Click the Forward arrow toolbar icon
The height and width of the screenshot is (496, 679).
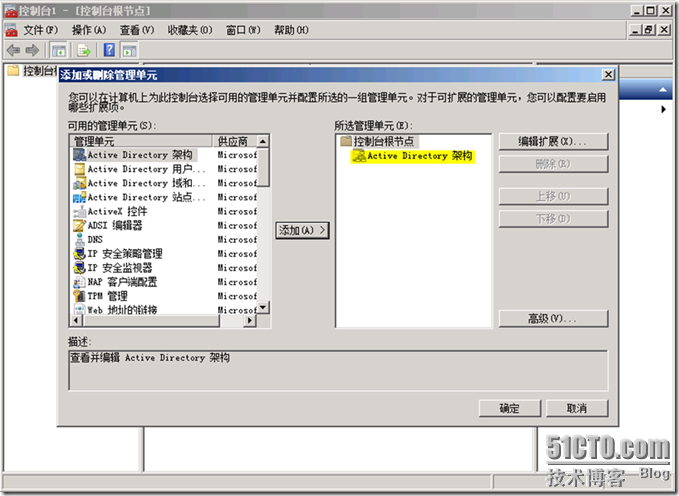tap(32, 50)
